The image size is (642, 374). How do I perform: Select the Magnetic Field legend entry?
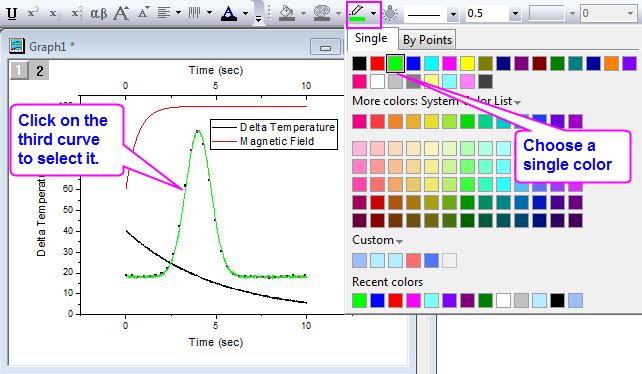pos(264,141)
